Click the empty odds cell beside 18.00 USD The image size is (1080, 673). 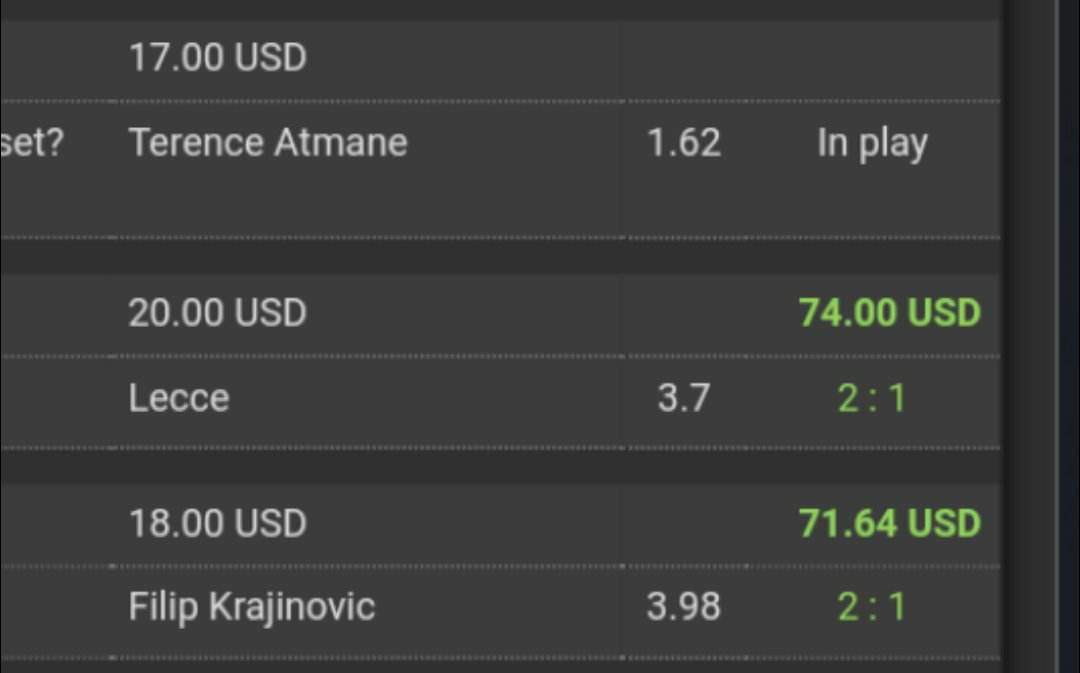(684, 523)
